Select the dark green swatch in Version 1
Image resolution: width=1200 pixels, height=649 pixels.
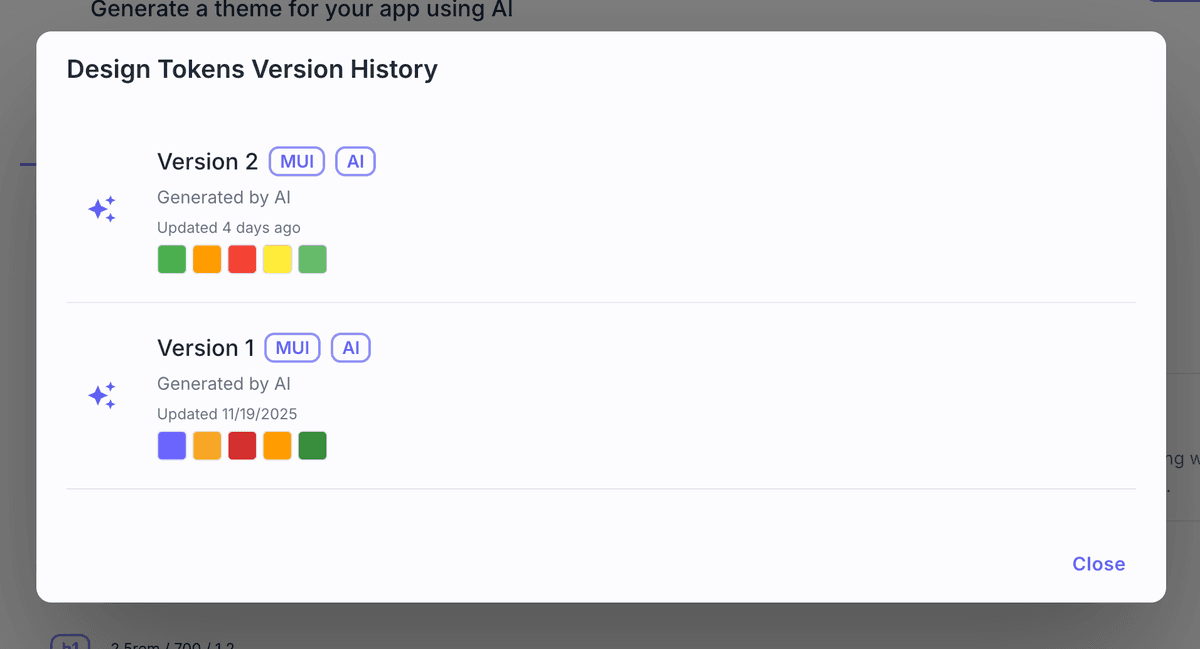point(312,445)
